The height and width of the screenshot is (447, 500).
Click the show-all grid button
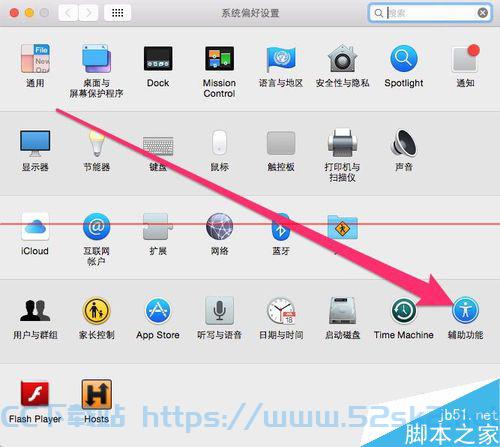coord(117,13)
